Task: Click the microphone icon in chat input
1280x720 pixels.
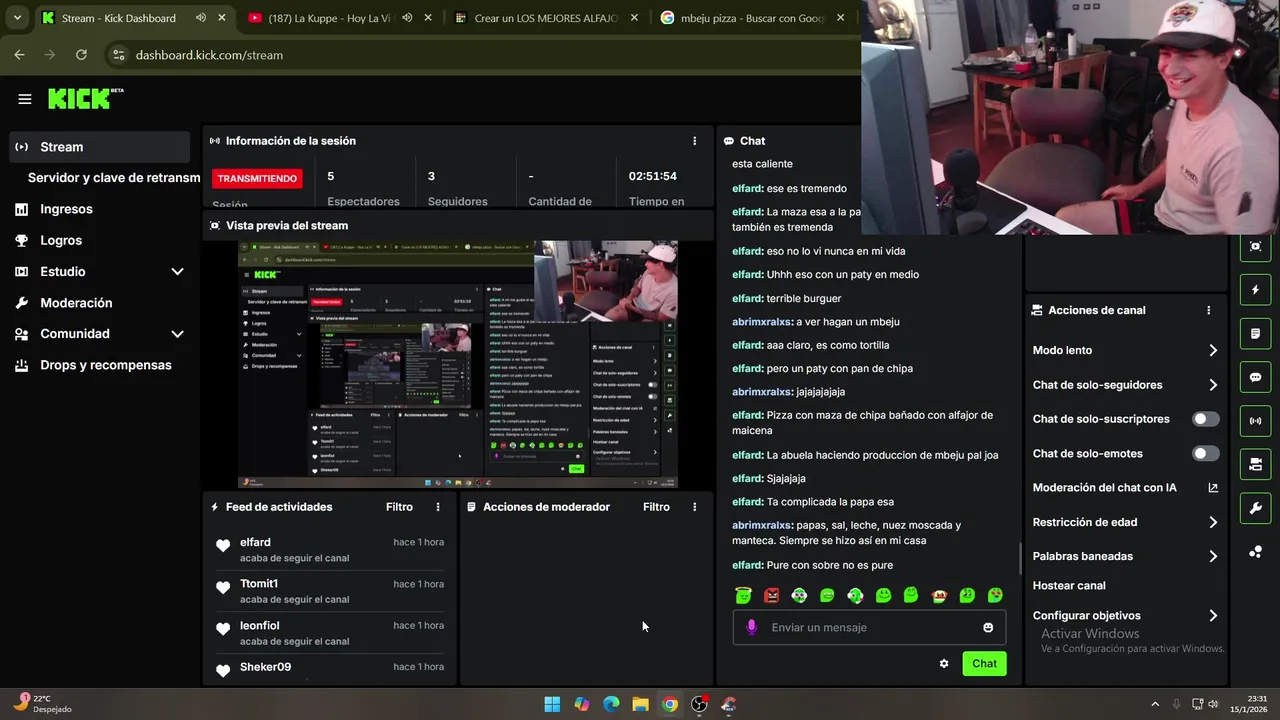Action: click(x=752, y=627)
